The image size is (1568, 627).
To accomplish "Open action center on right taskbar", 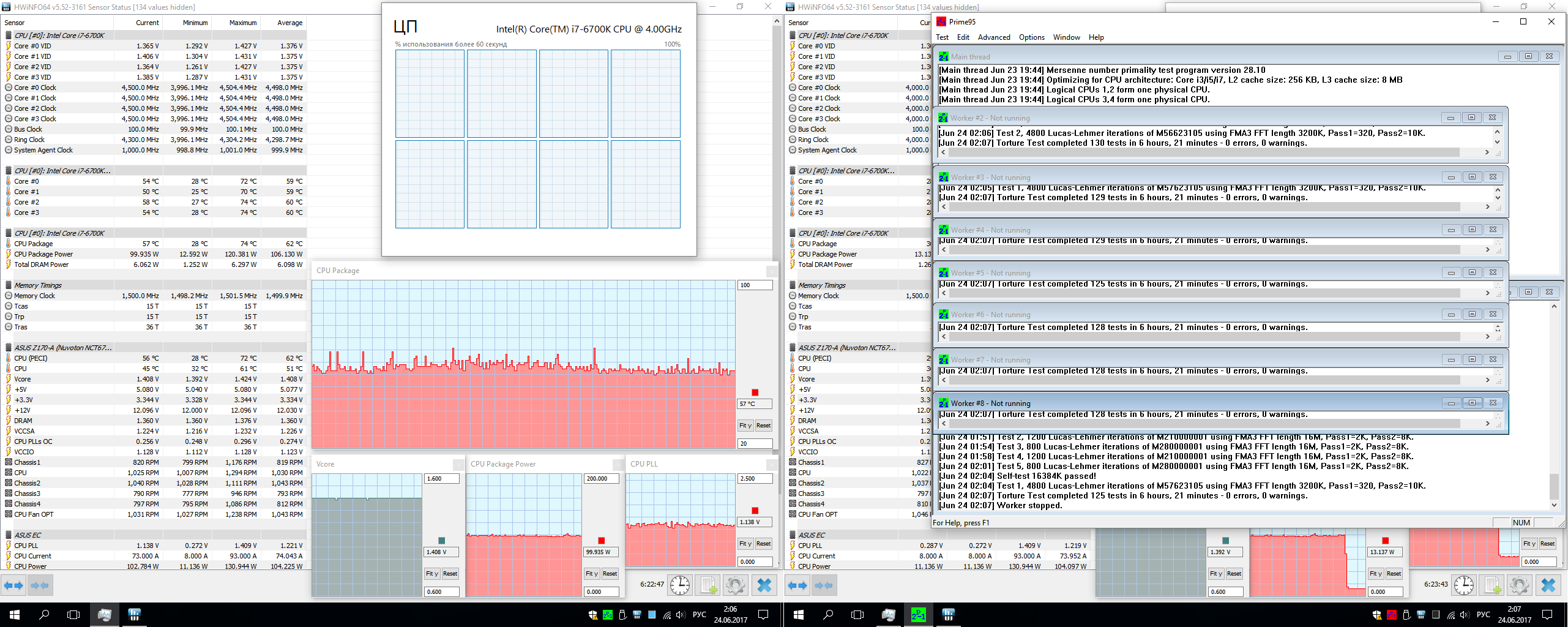I will point(1547,615).
